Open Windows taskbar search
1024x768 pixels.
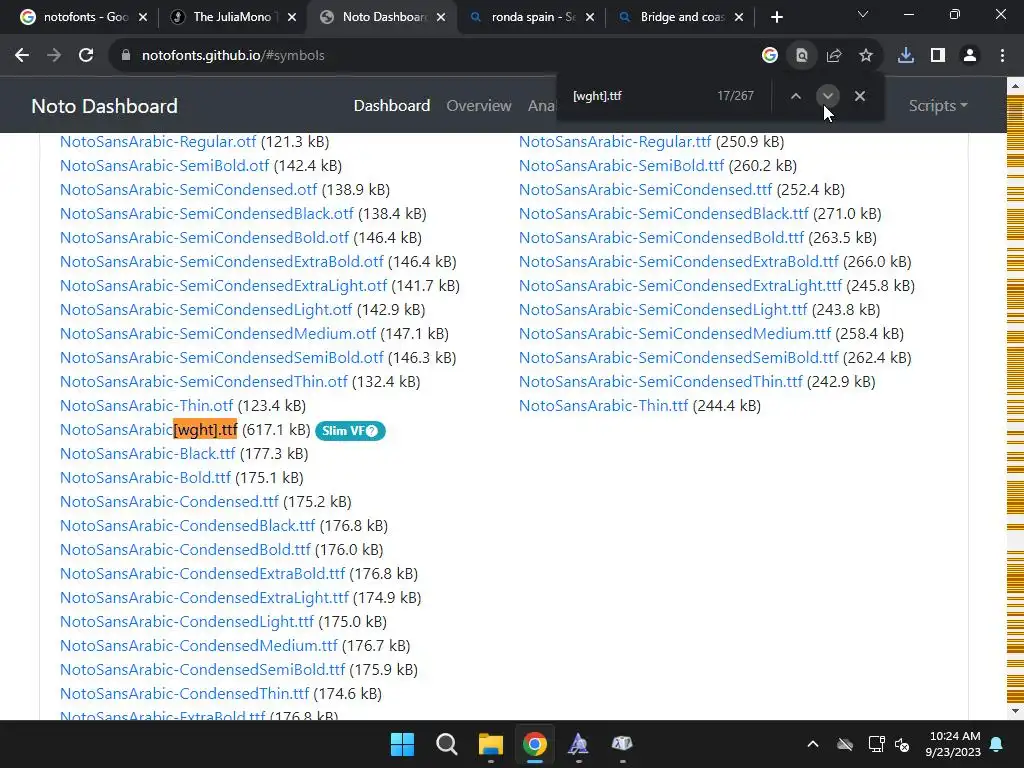point(447,744)
